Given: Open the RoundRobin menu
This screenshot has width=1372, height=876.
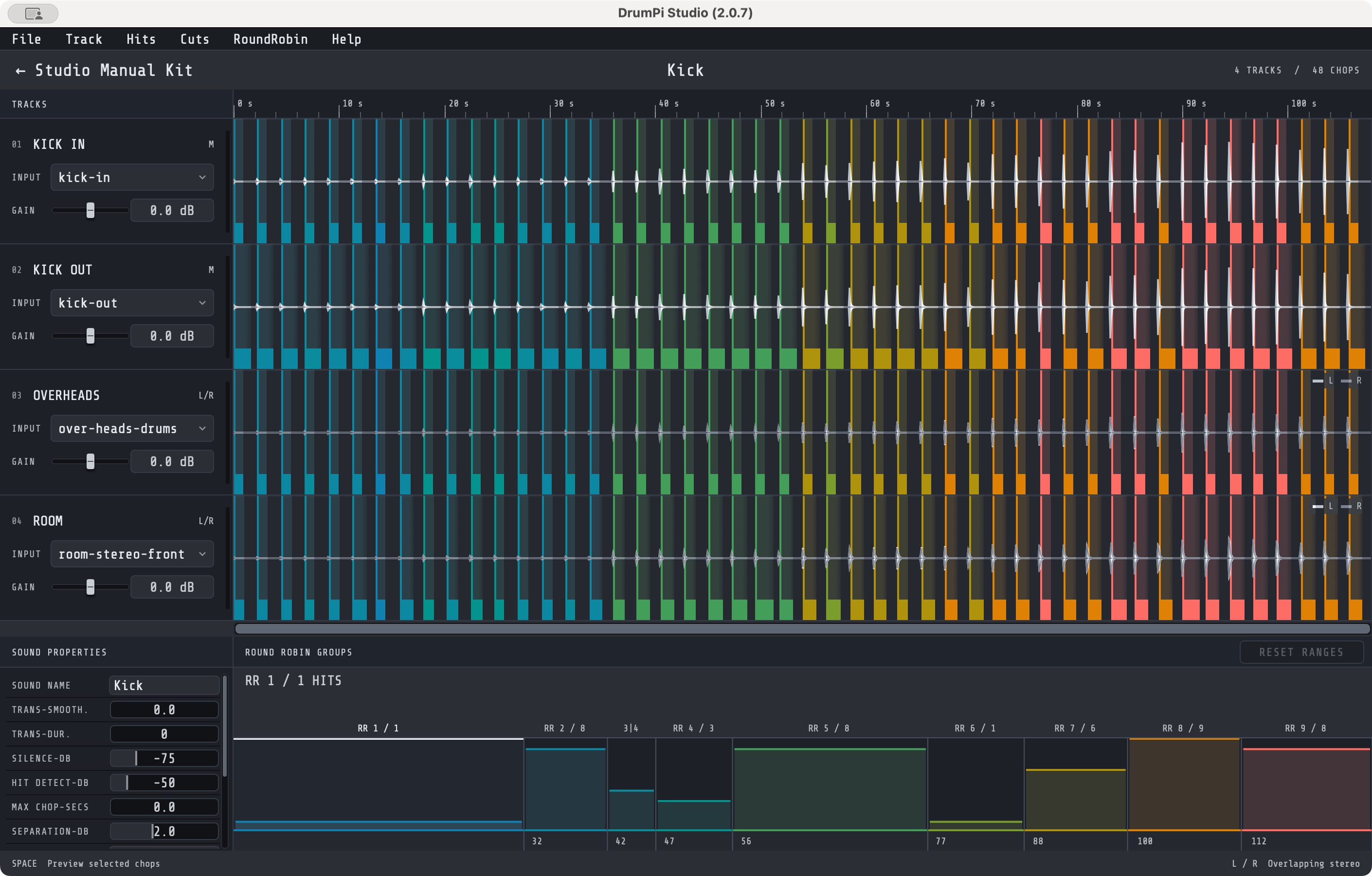Looking at the screenshot, I should (x=271, y=39).
